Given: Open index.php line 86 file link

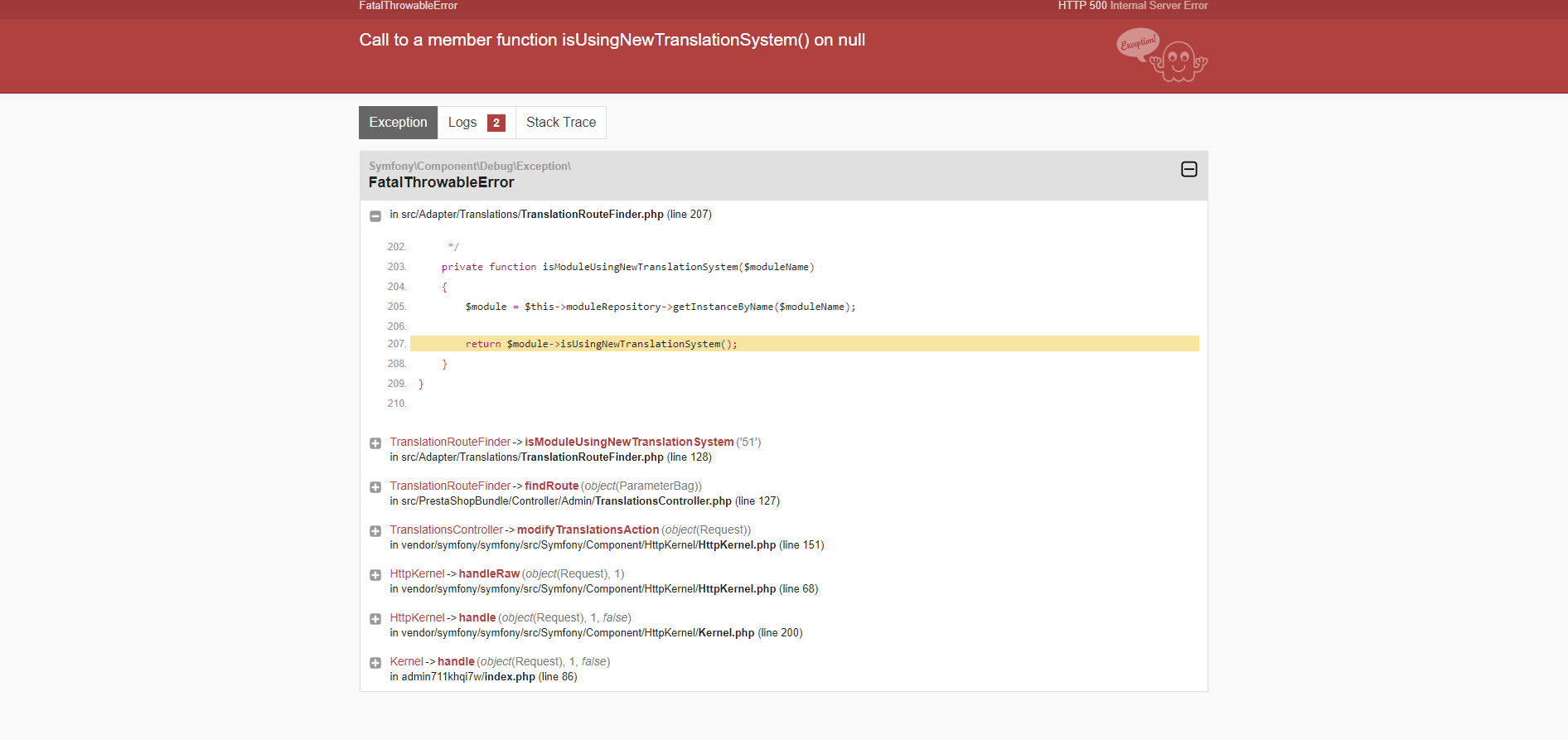Looking at the screenshot, I should tap(483, 677).
